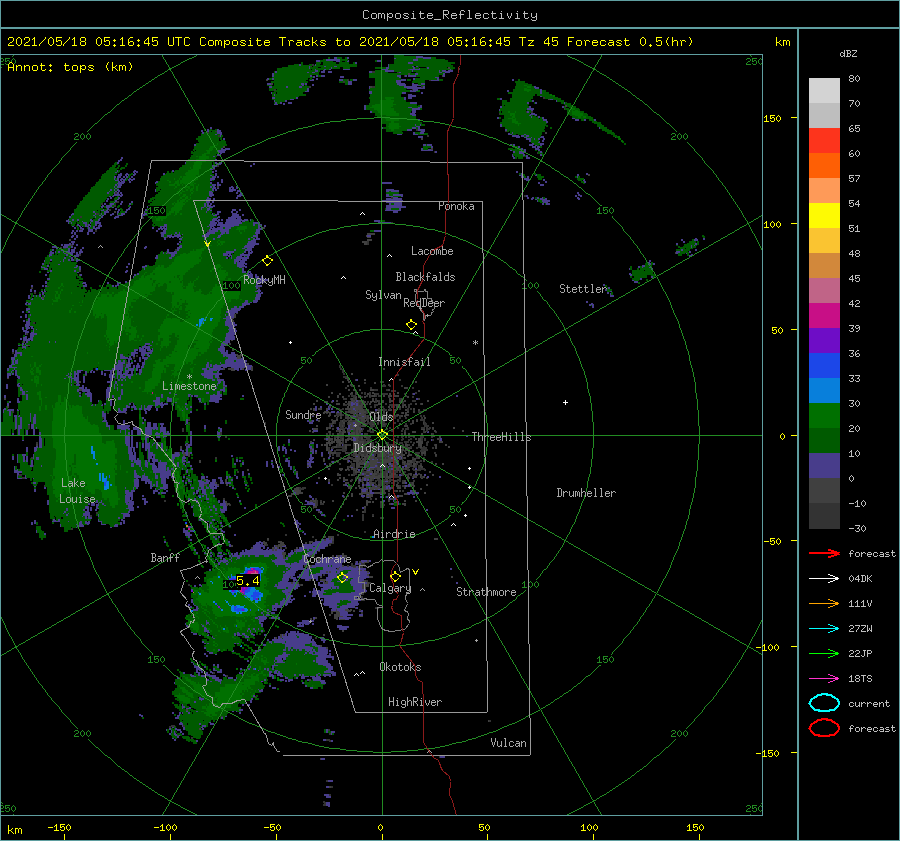This screenshot has width=900, height=841.
Task: Pick the dark orange 60-57 dBZ swatch
Action: [x=824, y=165]
